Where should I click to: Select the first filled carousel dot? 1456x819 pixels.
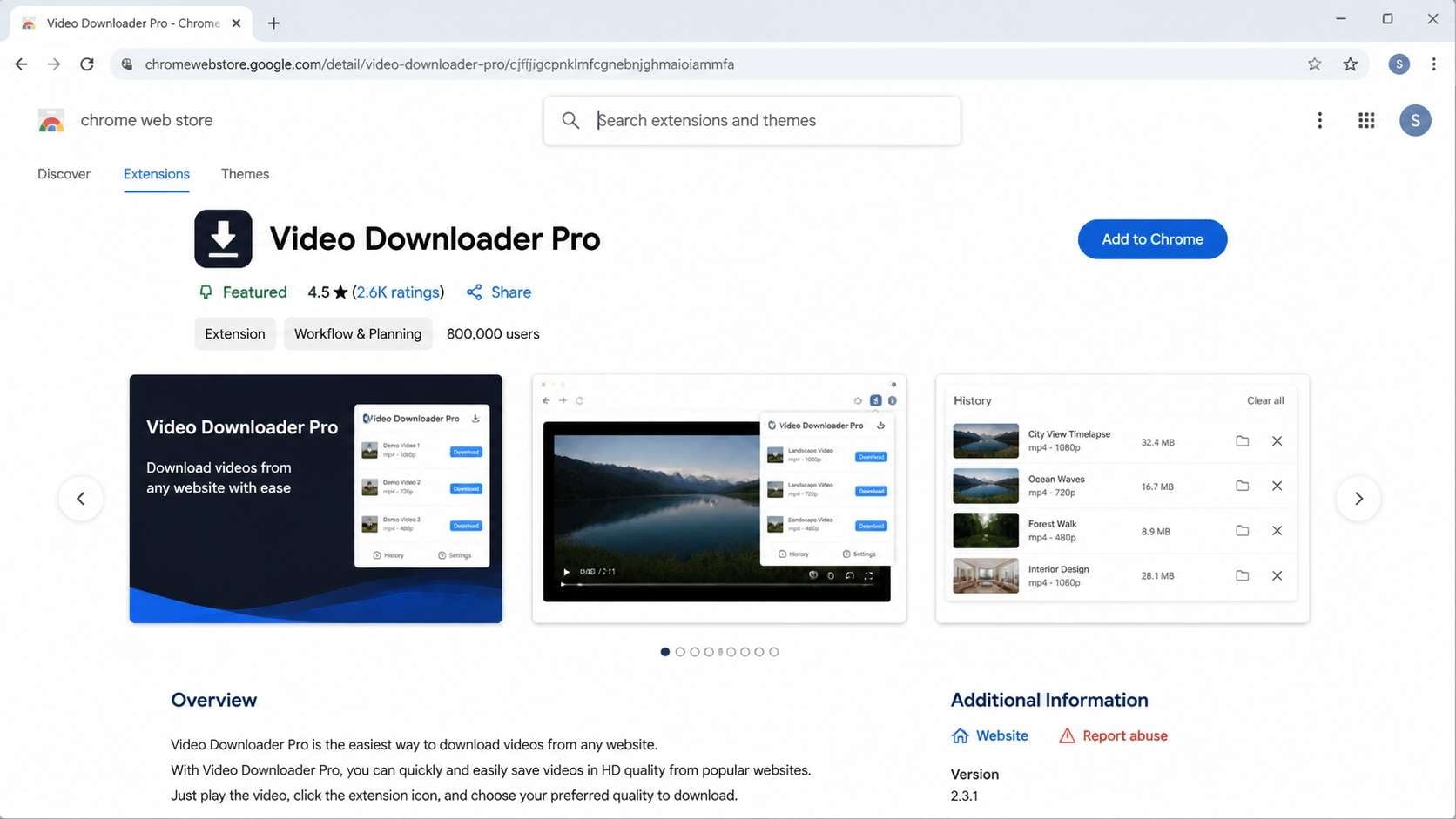tap(665, 652)
